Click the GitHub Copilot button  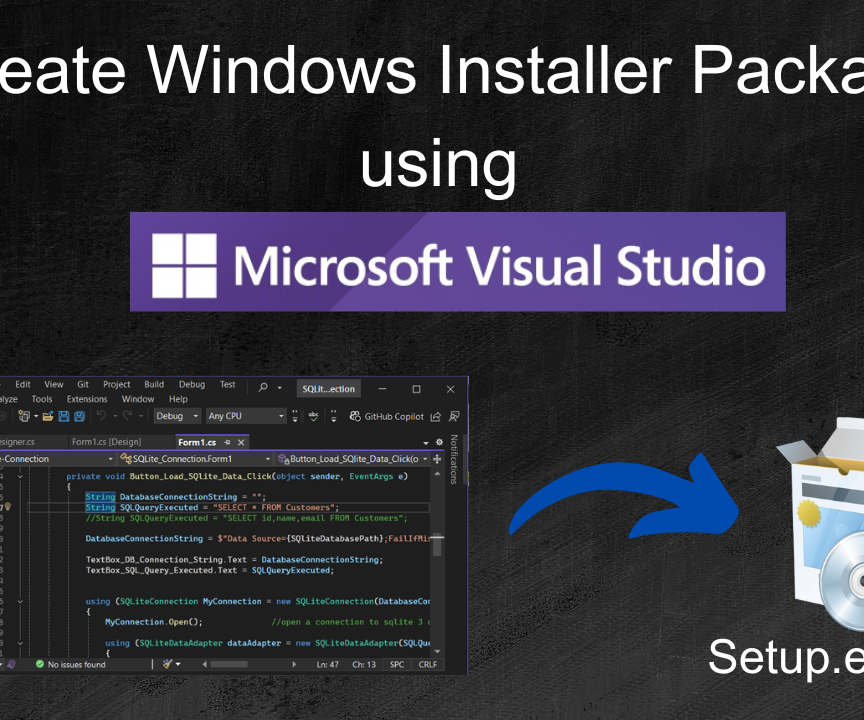tap(387, 416)
